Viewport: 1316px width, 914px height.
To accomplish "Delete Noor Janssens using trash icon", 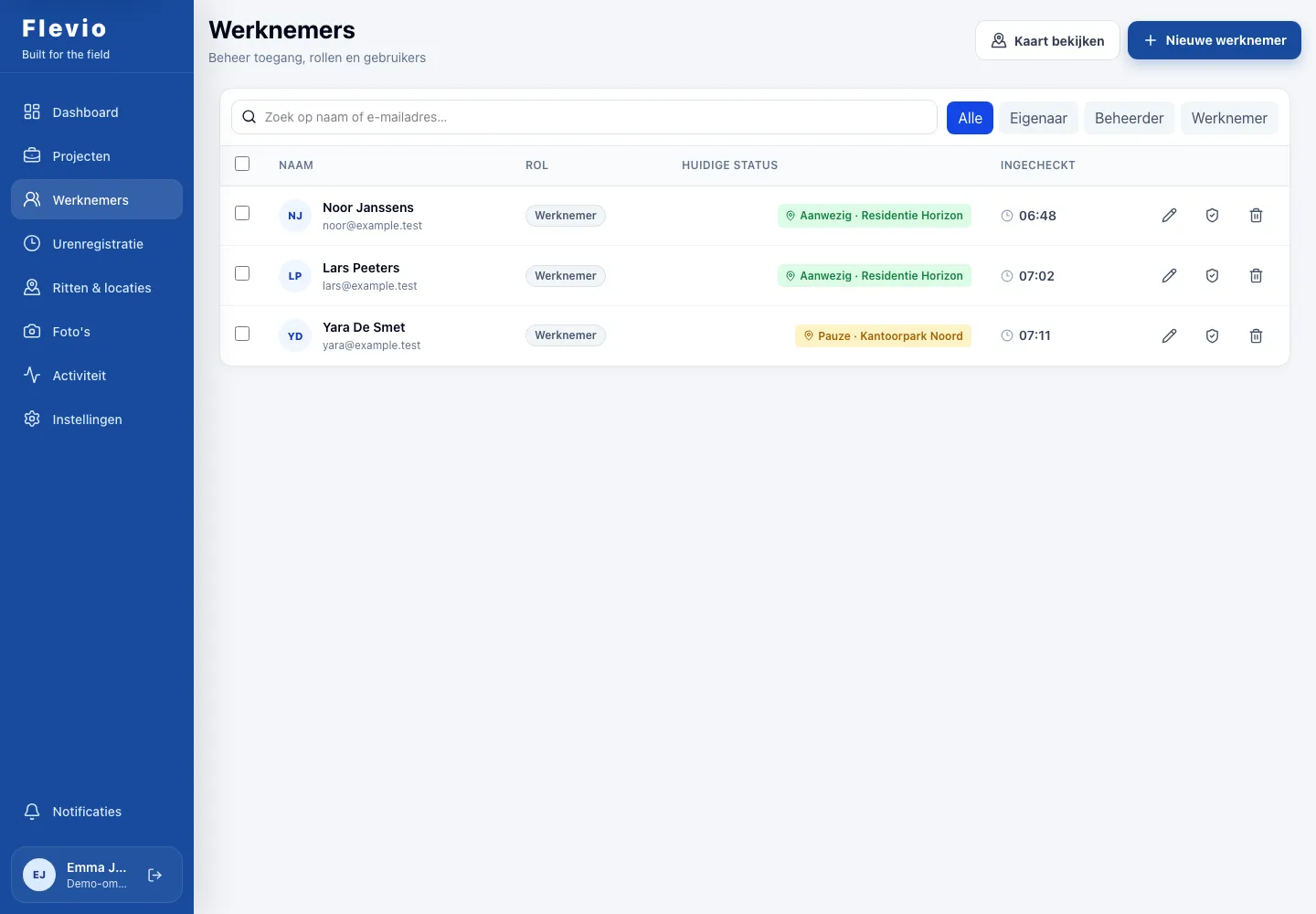I will click(1256, 216).
